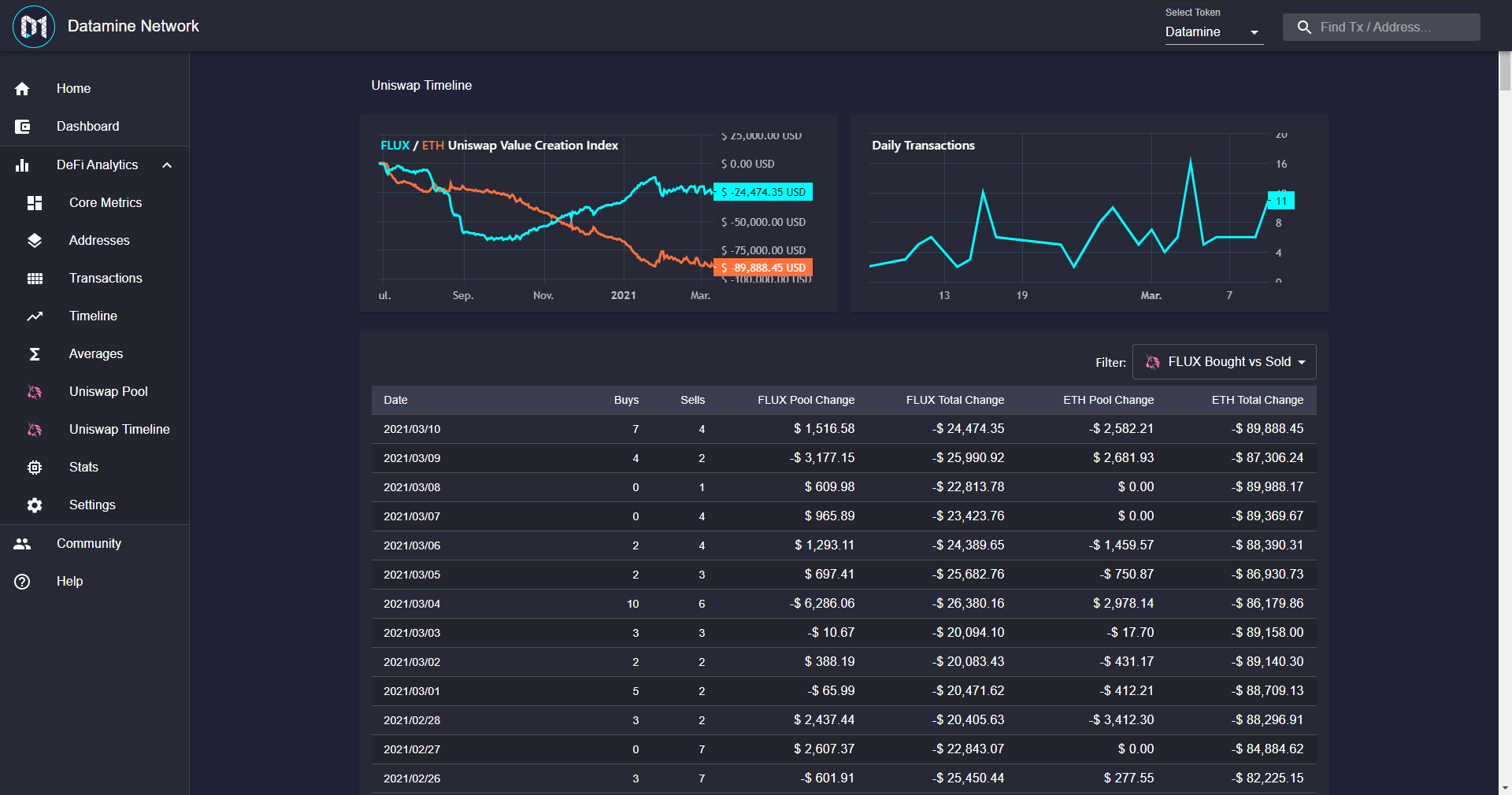The width and height of the screenshot is (1512, 795).
Task: Click the 2021/02/28 date cell
Action: (x=412, y=721)
